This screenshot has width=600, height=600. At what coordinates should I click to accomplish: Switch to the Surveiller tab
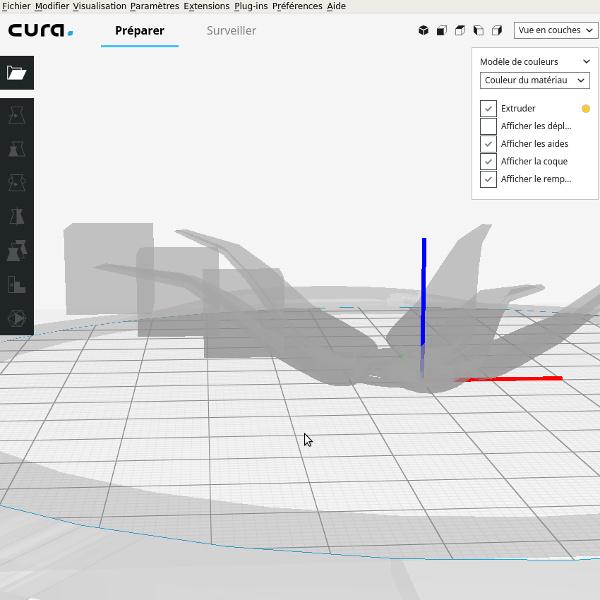231,31
